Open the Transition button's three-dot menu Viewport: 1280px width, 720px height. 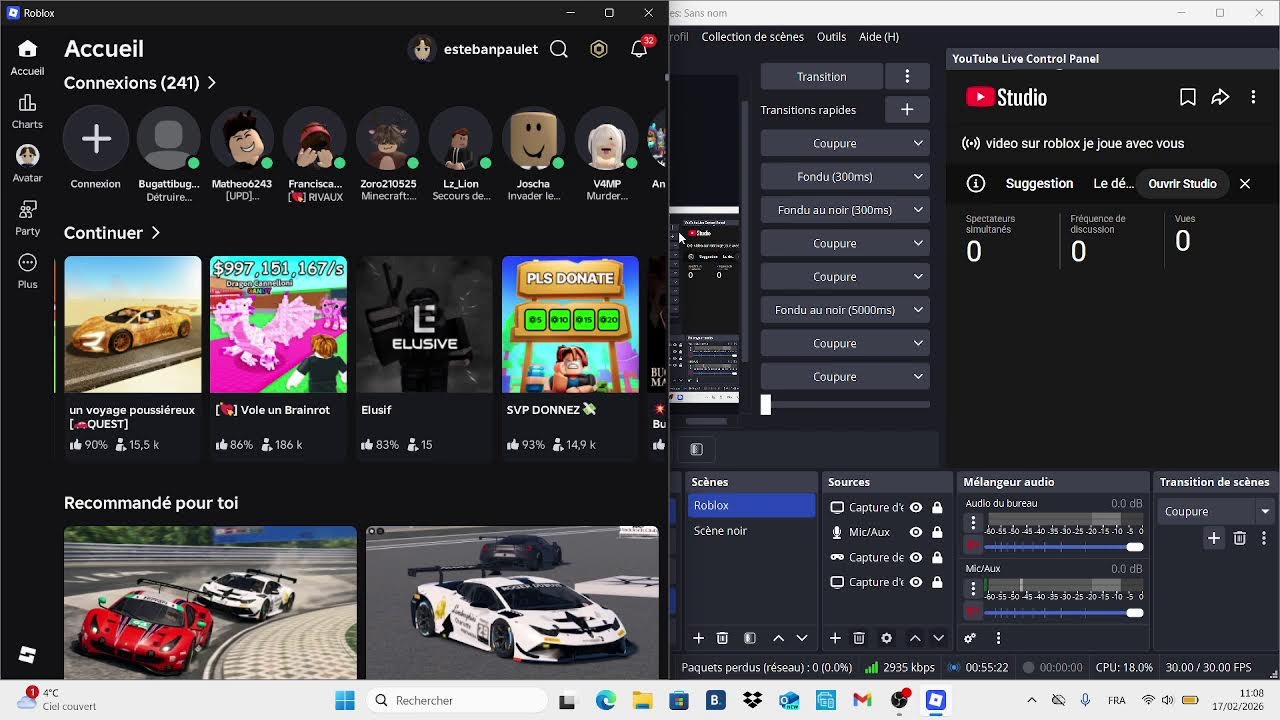(907, 76)
